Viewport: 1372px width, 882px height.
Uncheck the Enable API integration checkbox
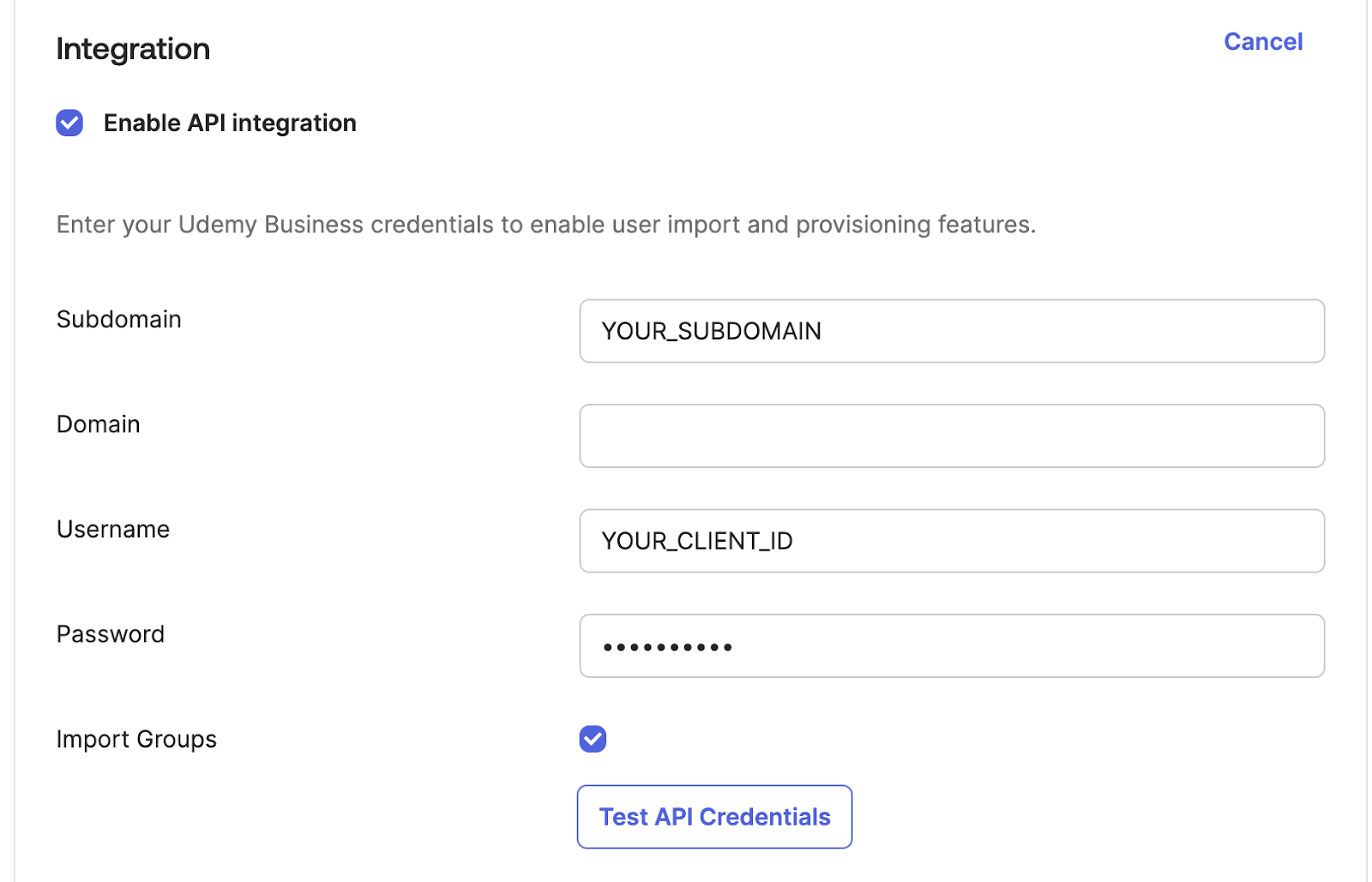69,123
